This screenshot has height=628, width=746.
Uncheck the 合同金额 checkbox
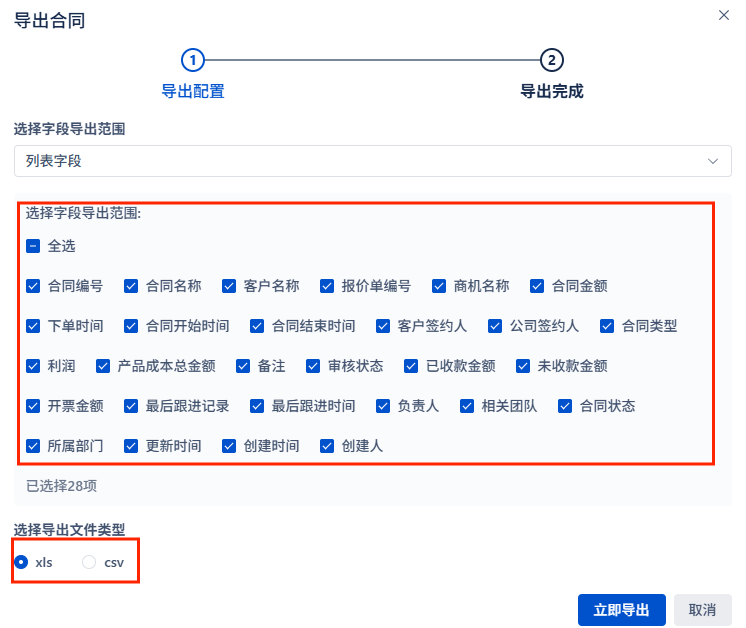pyautogui.click(x=537, y=286)
